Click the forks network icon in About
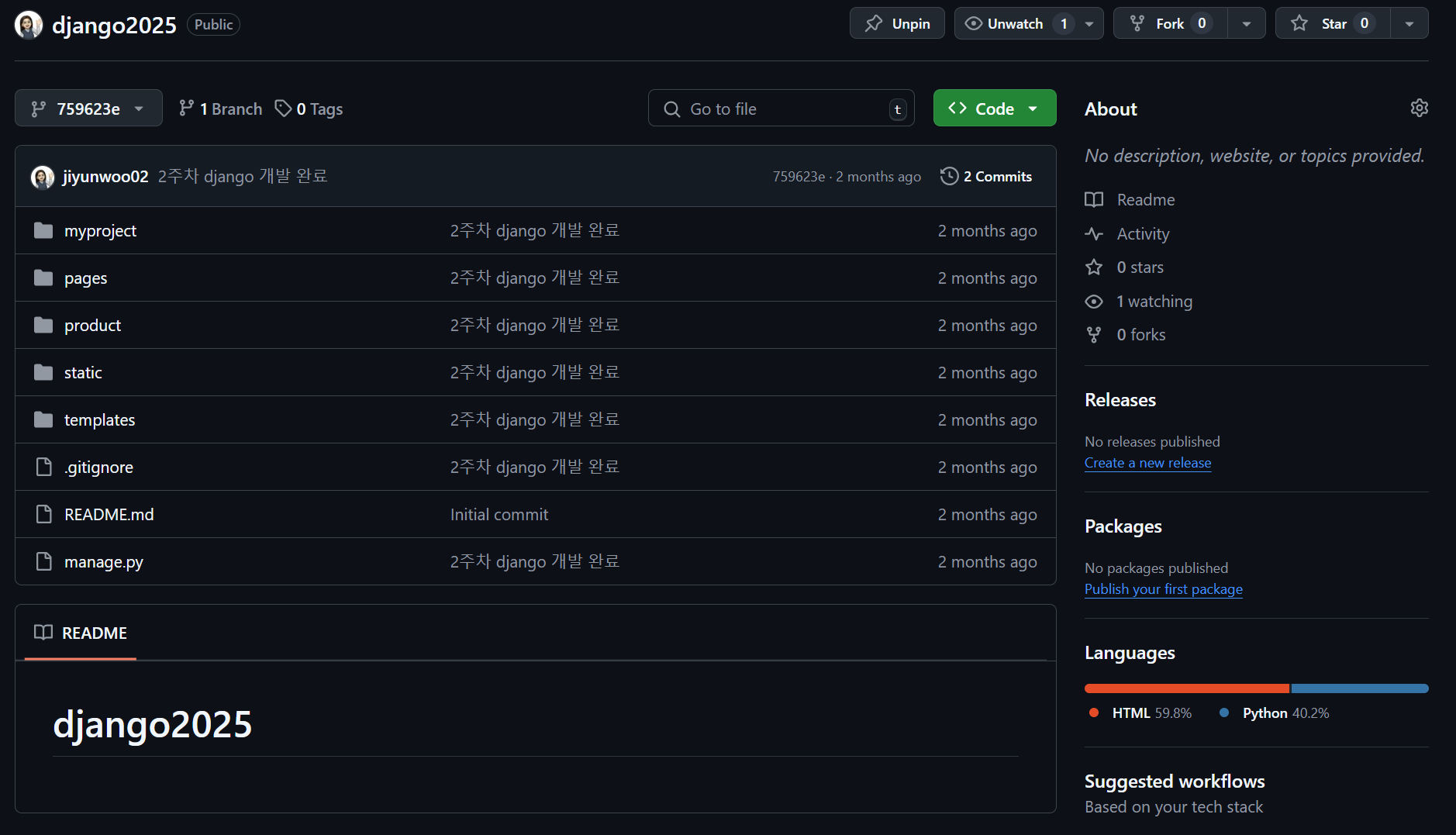This screenshot has height=835, width=1456. pyautogui.click(x=1094, y=334)
